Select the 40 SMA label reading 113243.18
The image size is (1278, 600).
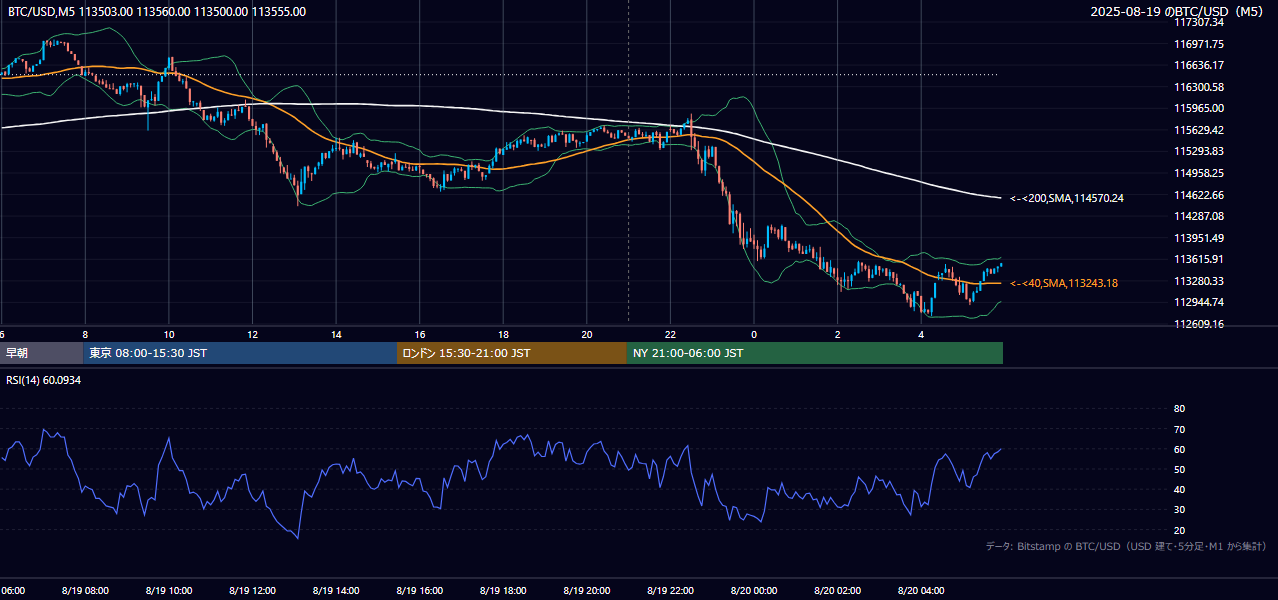click(x=1063, y=283)
